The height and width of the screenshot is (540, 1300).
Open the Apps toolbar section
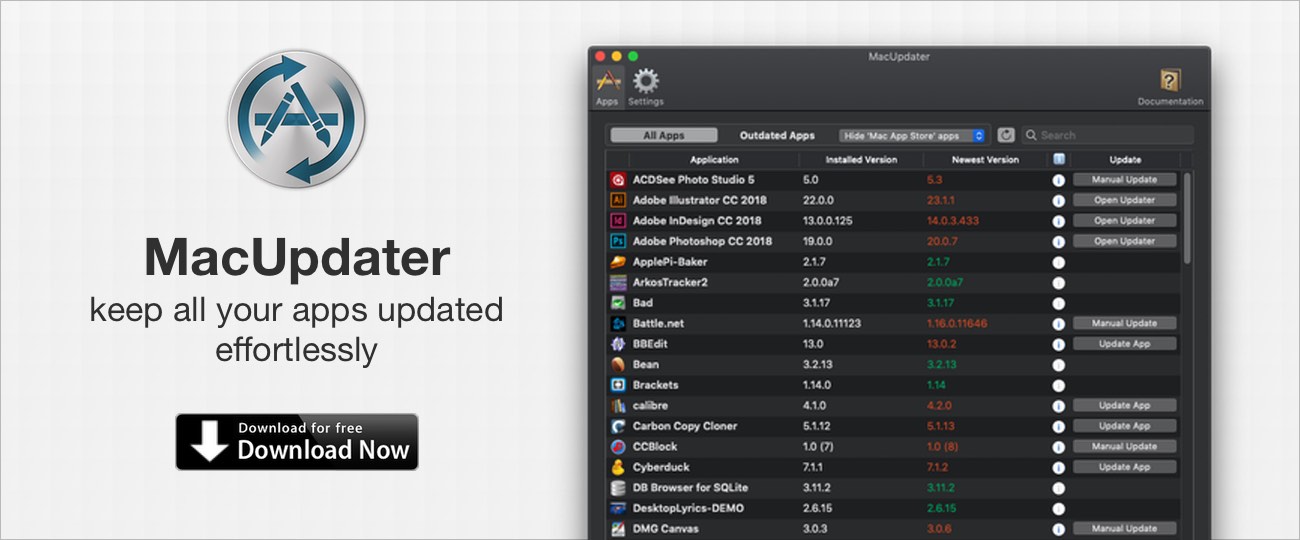(x=607, y=87)
